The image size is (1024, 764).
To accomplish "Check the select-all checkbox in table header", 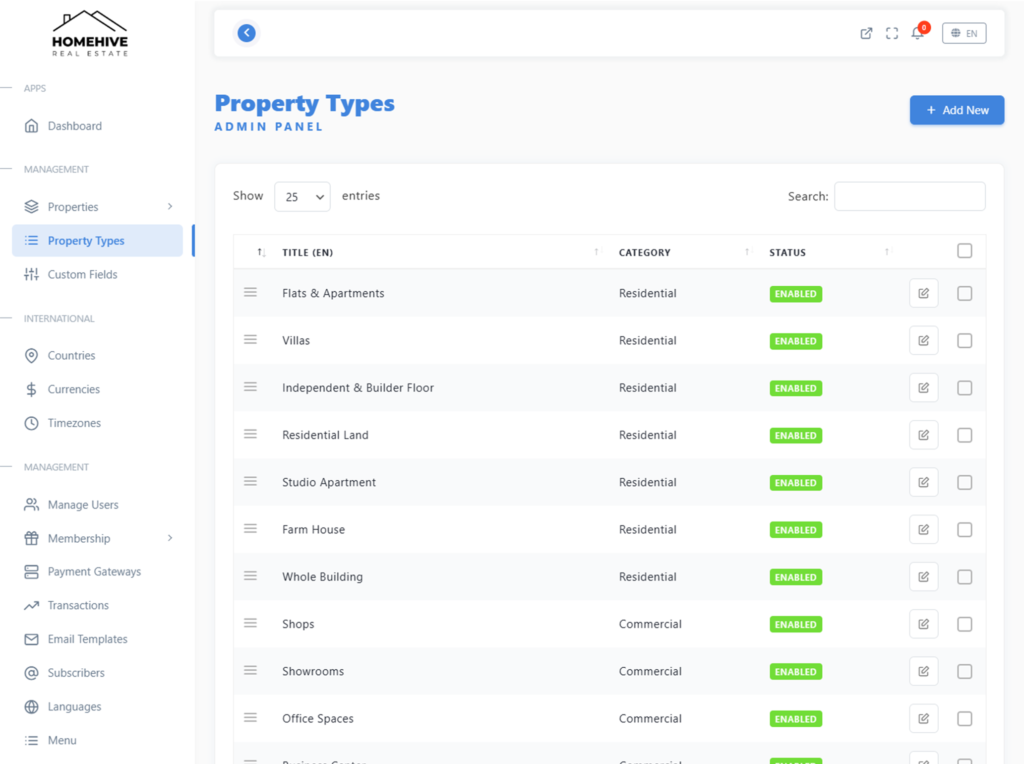I will [x=964, y=251].
